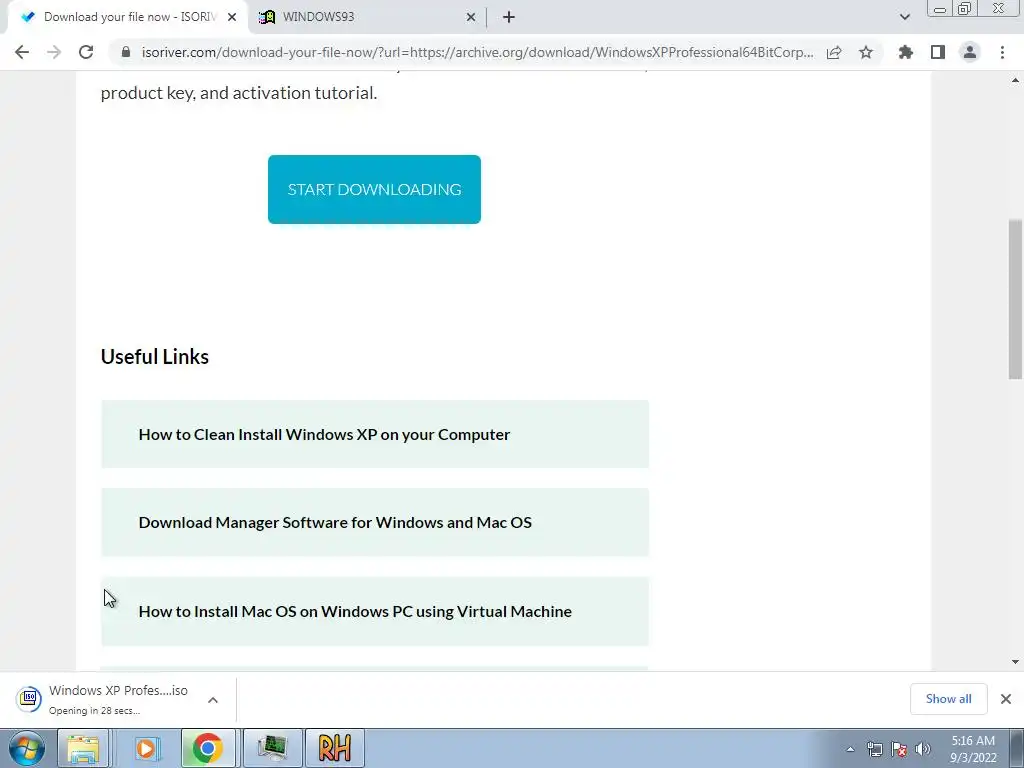This screenshot has height=768, width=1024.
Task: Open How to Install Mac OS link
Action: [x=375, y=611]
